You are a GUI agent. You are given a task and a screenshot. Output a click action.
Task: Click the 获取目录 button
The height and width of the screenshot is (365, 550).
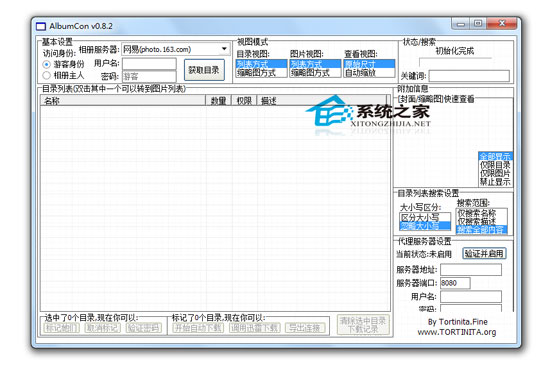[204, 70]
